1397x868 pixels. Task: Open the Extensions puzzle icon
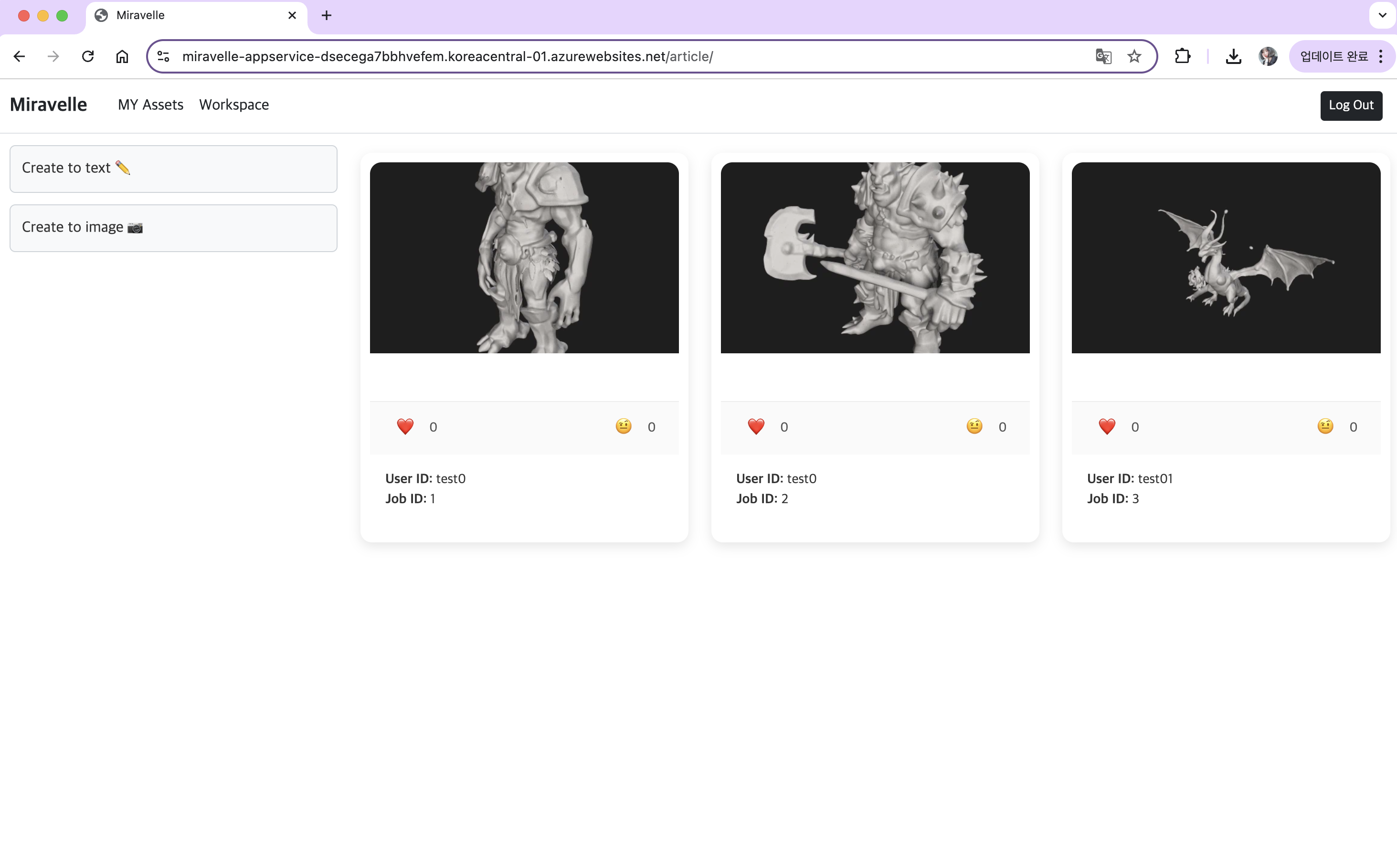pyautogui.click(x=1182, y=56)
